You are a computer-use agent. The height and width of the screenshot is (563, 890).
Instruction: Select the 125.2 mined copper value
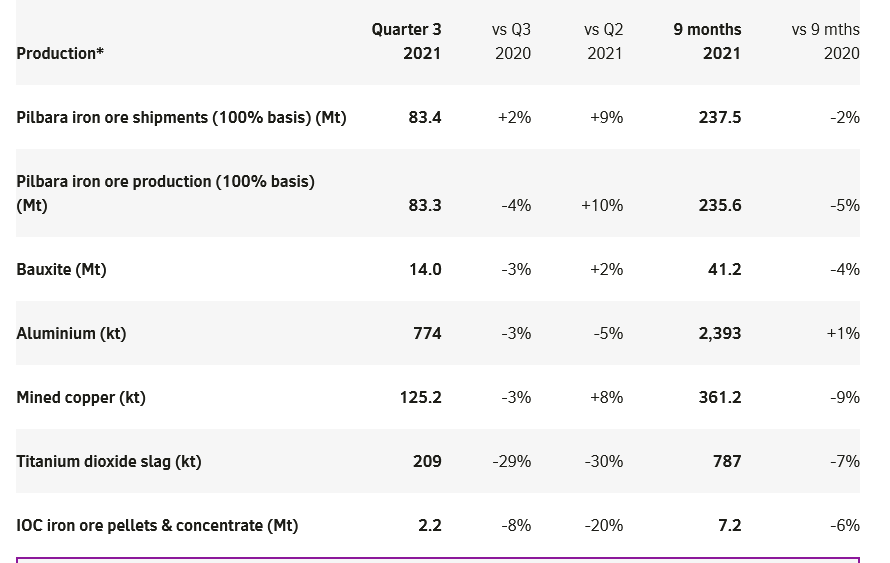[421, 397]
